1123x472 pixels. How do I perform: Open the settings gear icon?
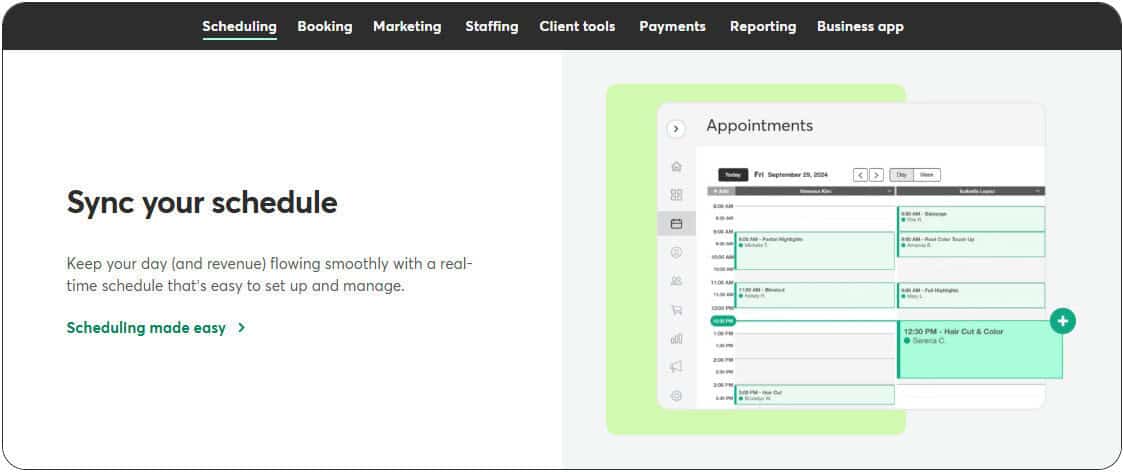pyautogui.click(x=676, y=396)
